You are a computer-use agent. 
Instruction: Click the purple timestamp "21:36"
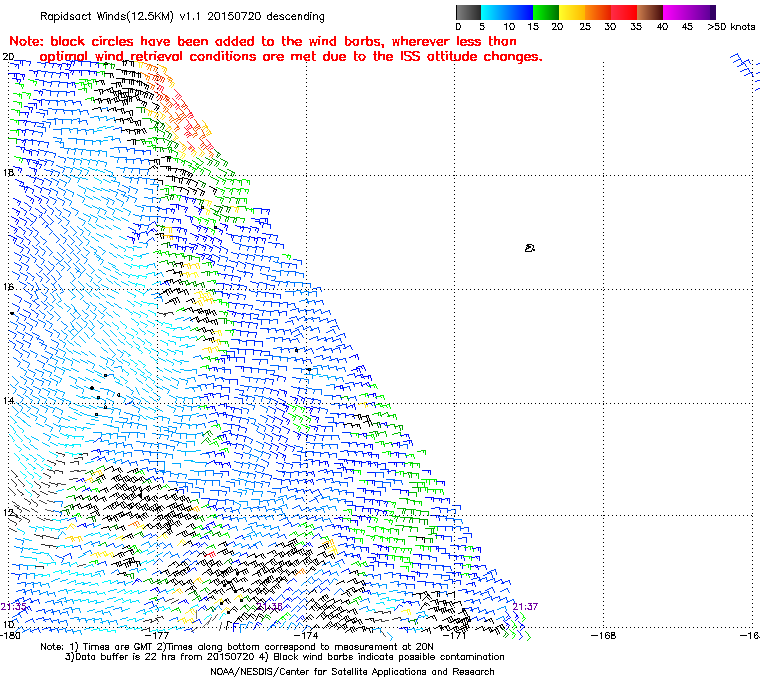[x=269, y=607]
